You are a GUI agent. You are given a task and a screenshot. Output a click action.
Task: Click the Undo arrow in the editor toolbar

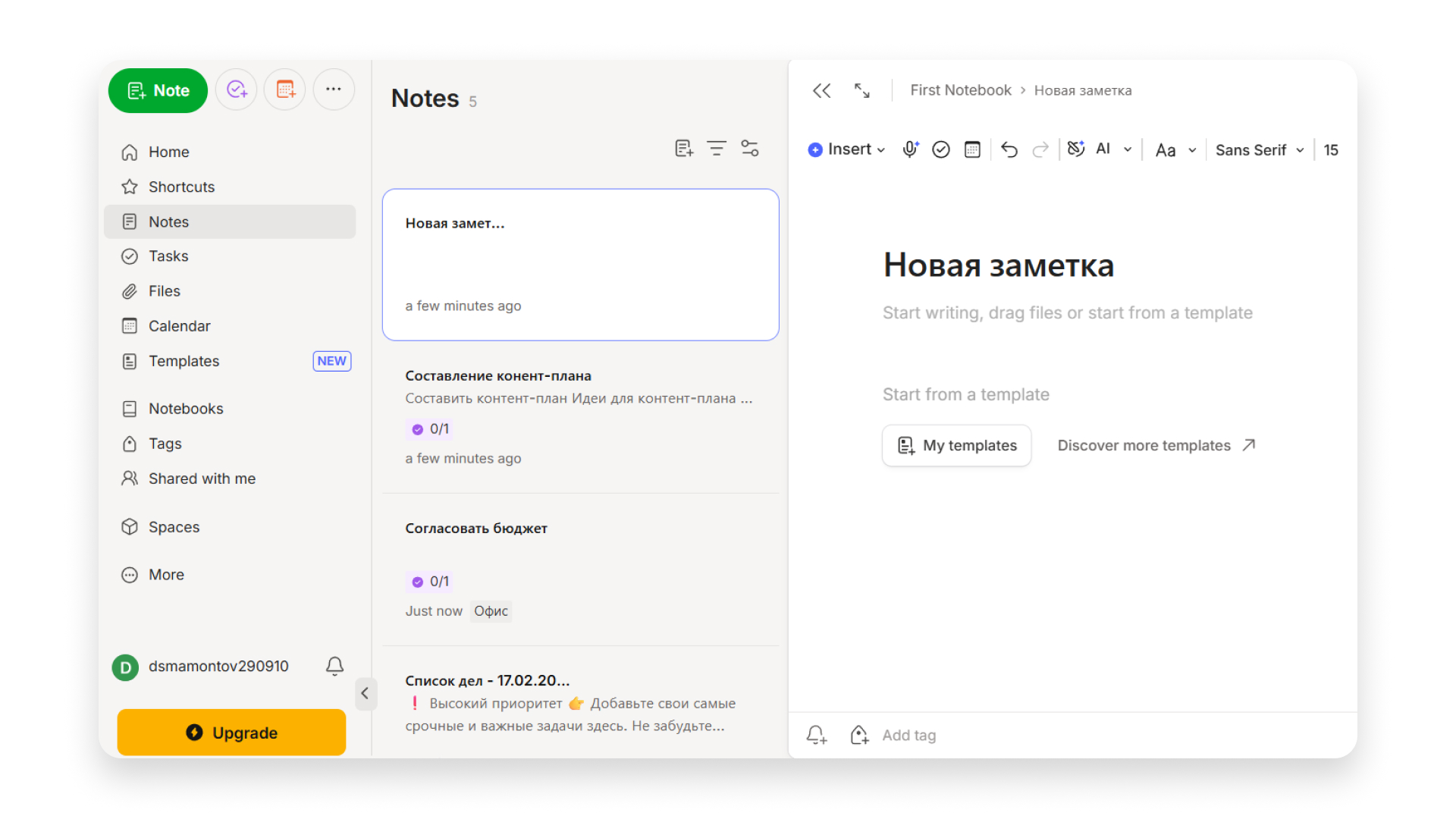coord(1009,149)
